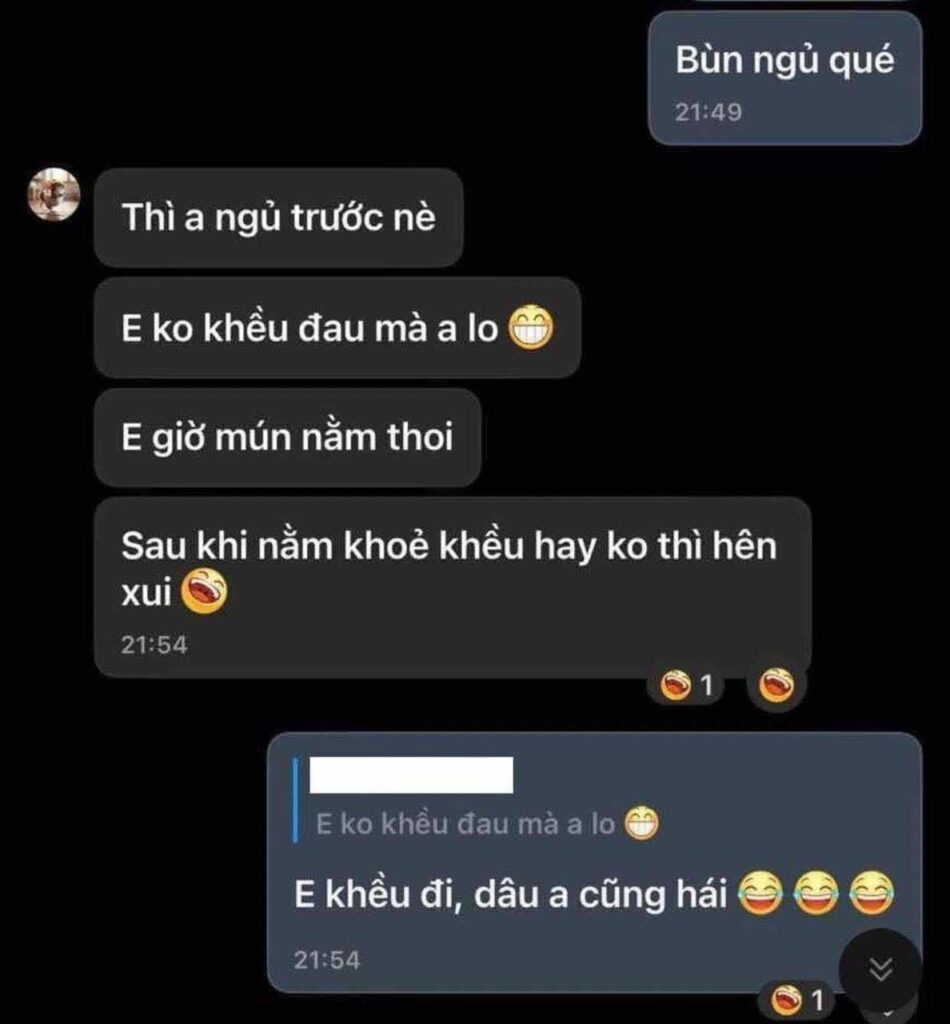Viewport: 950px width, 1024px height.
Task: Select the 'E giờ mún nằm thoi' bubble
Action: pos(288,438)
